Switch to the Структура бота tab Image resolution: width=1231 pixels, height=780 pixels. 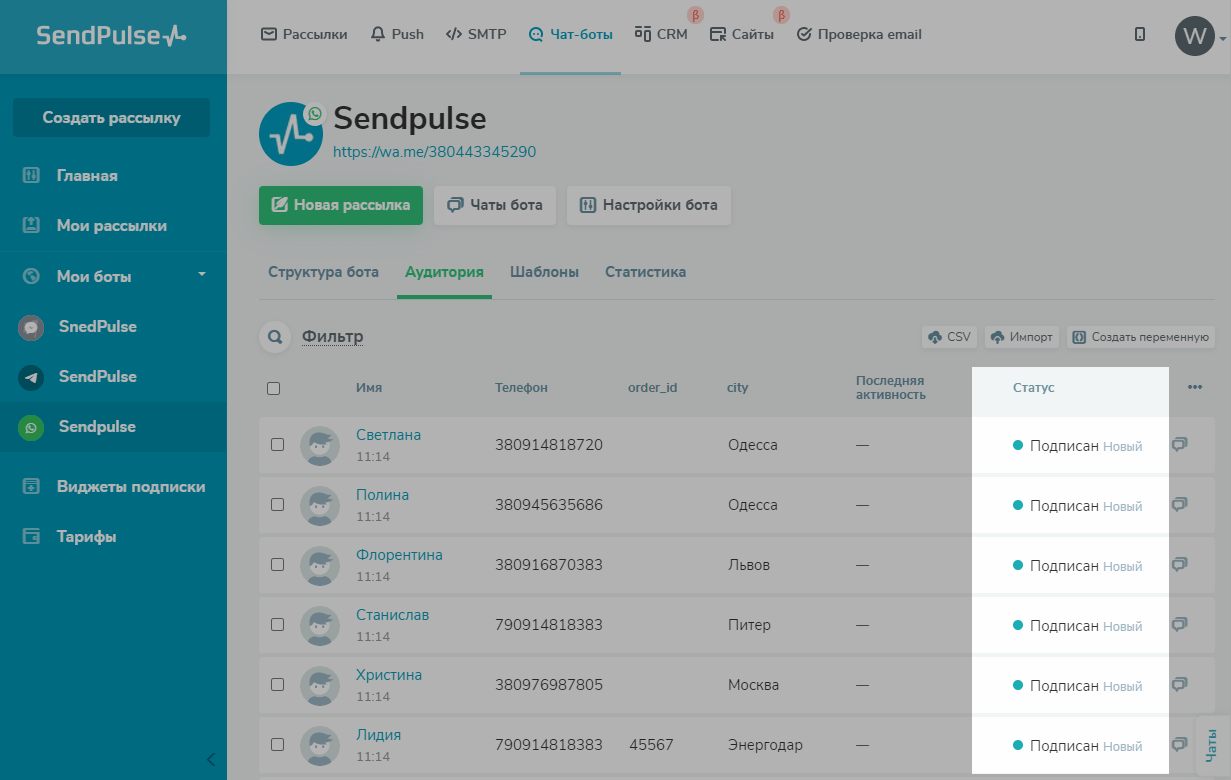323,272
